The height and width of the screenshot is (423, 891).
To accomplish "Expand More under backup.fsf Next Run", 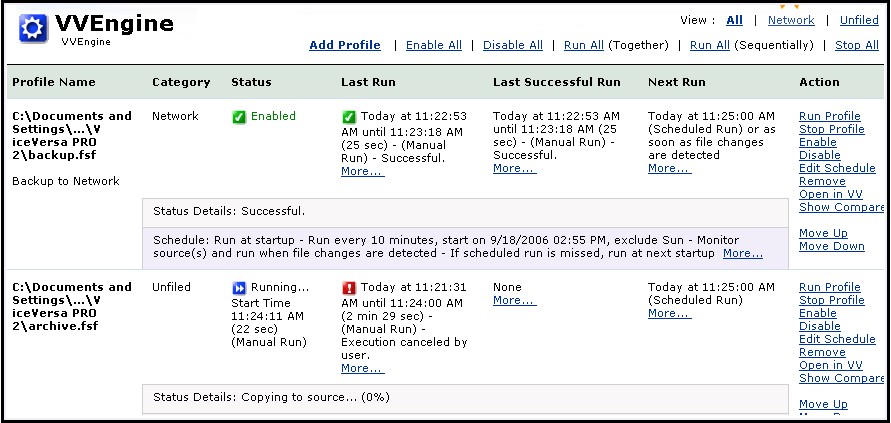I will pyautogui.click(x=669, y=168).
